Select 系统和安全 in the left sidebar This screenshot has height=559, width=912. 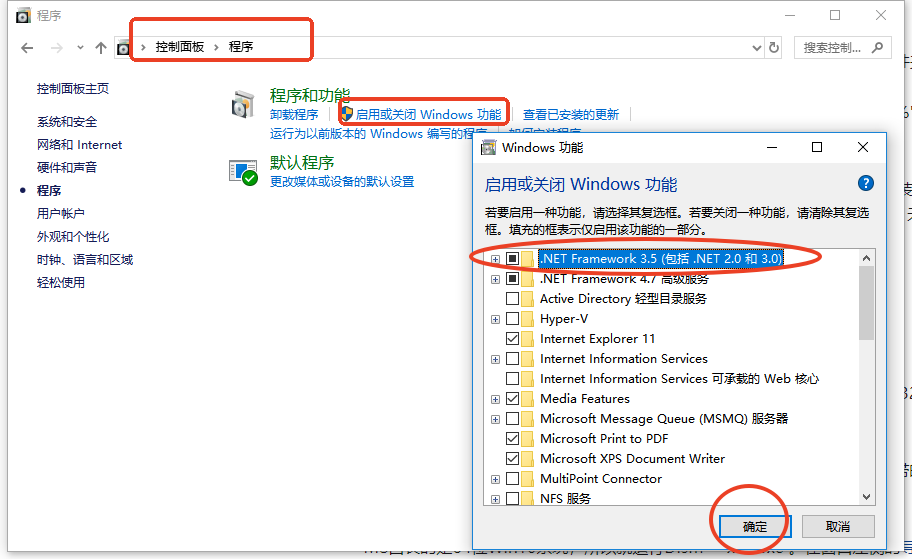[x=67, y=122]
